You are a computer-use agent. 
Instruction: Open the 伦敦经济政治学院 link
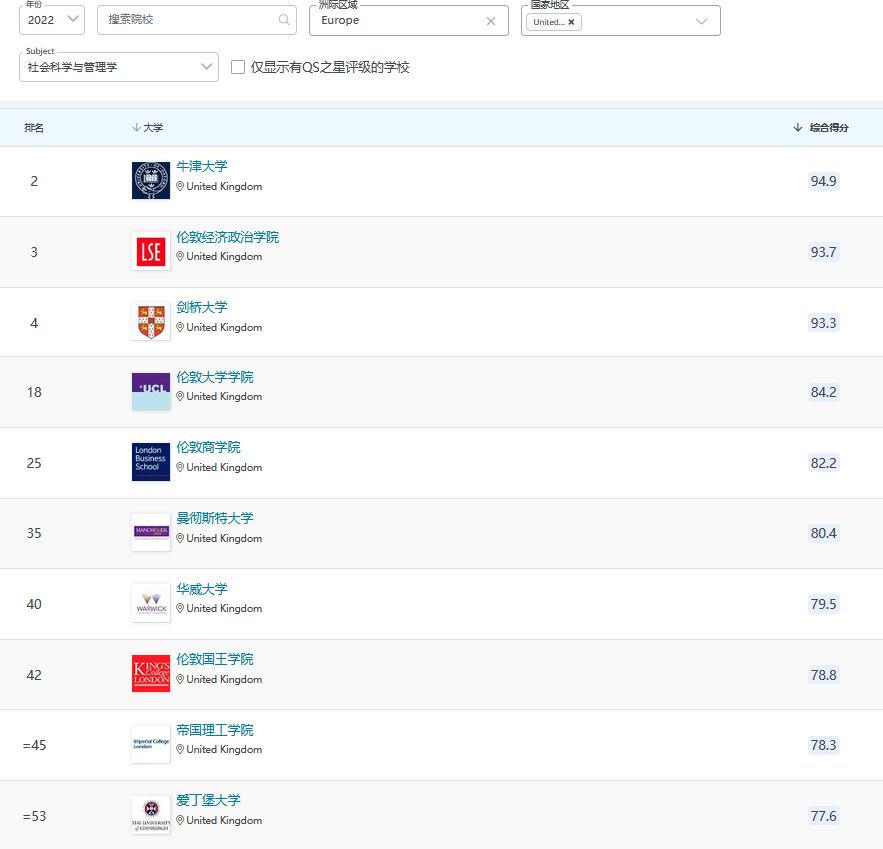[x=228, y=237]
